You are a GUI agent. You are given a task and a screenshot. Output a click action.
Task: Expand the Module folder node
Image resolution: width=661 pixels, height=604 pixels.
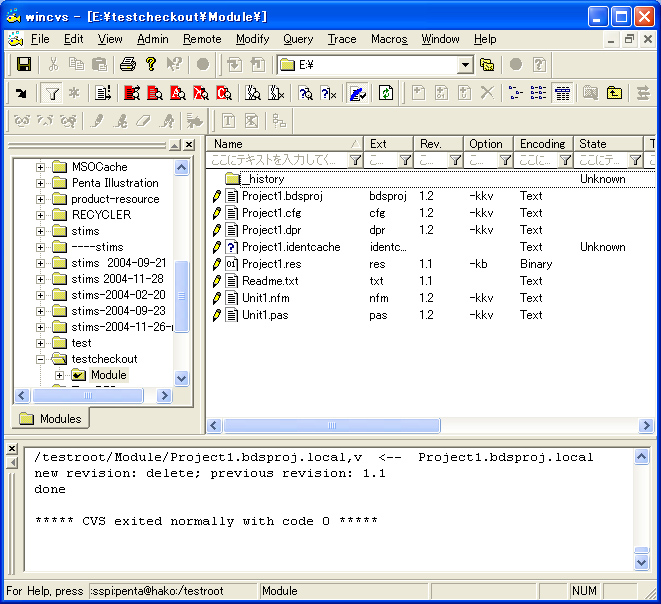coord(59,376)
